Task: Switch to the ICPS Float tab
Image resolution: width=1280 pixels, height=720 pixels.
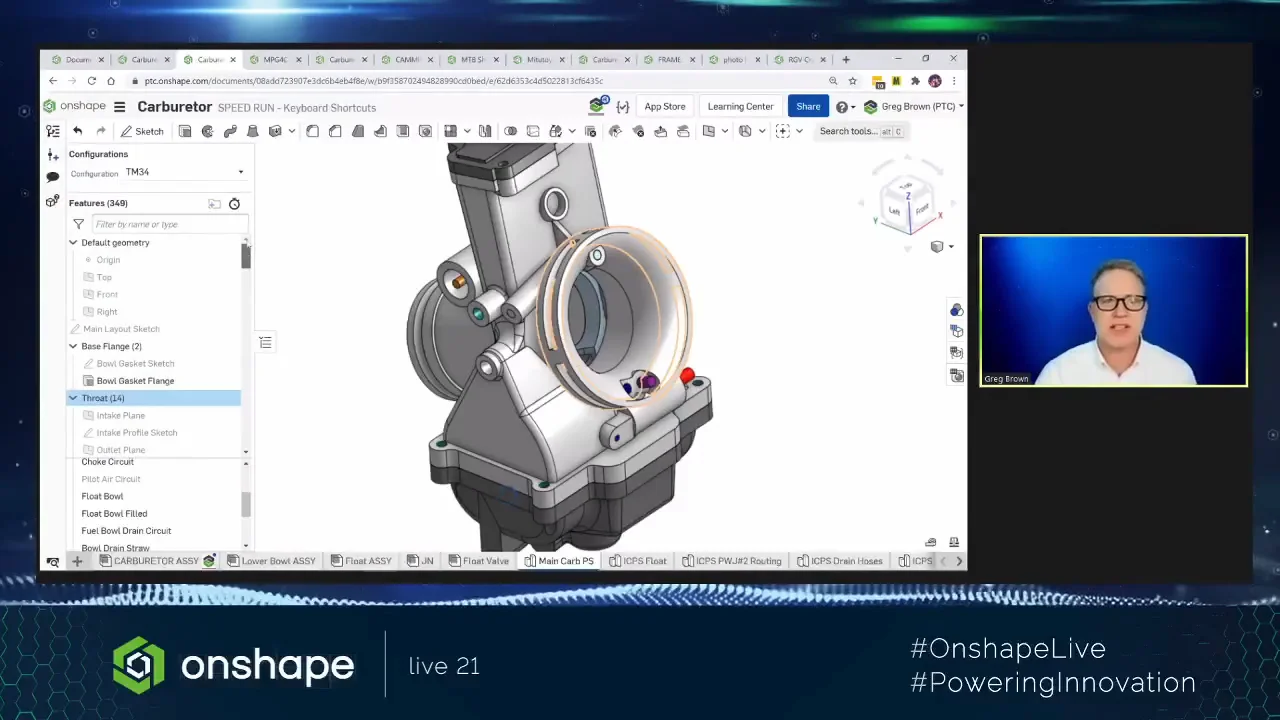Action: tap(638, 561)
